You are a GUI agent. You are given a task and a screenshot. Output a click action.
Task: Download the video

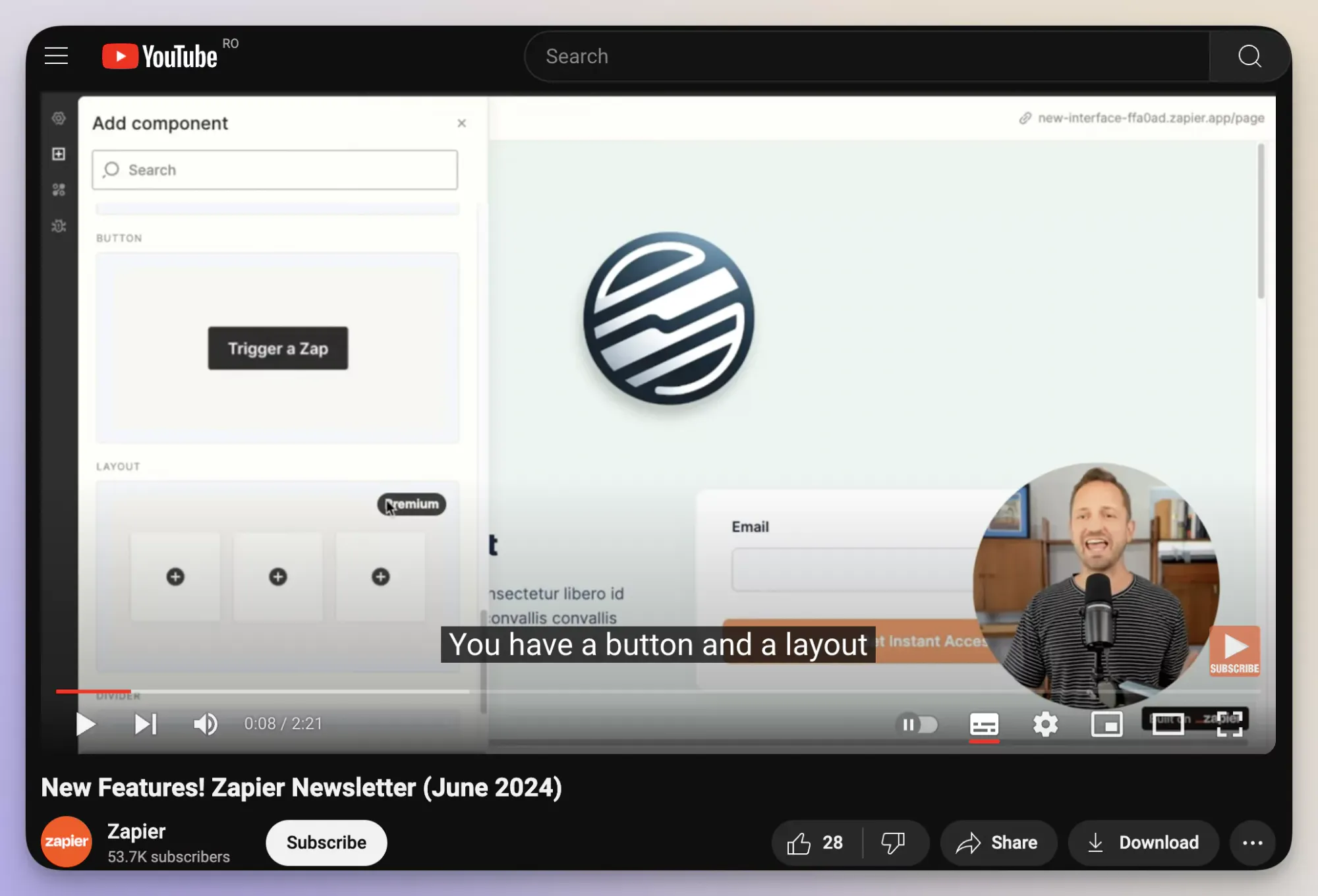(1143, 843)
